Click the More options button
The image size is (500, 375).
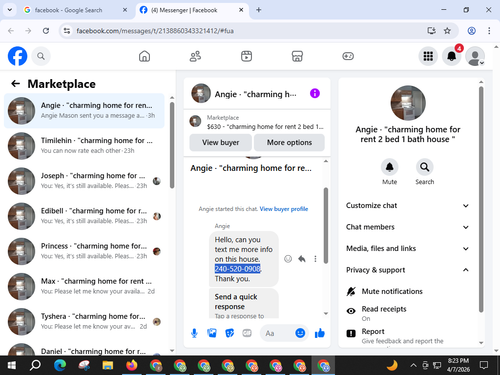tap(289, 142)
